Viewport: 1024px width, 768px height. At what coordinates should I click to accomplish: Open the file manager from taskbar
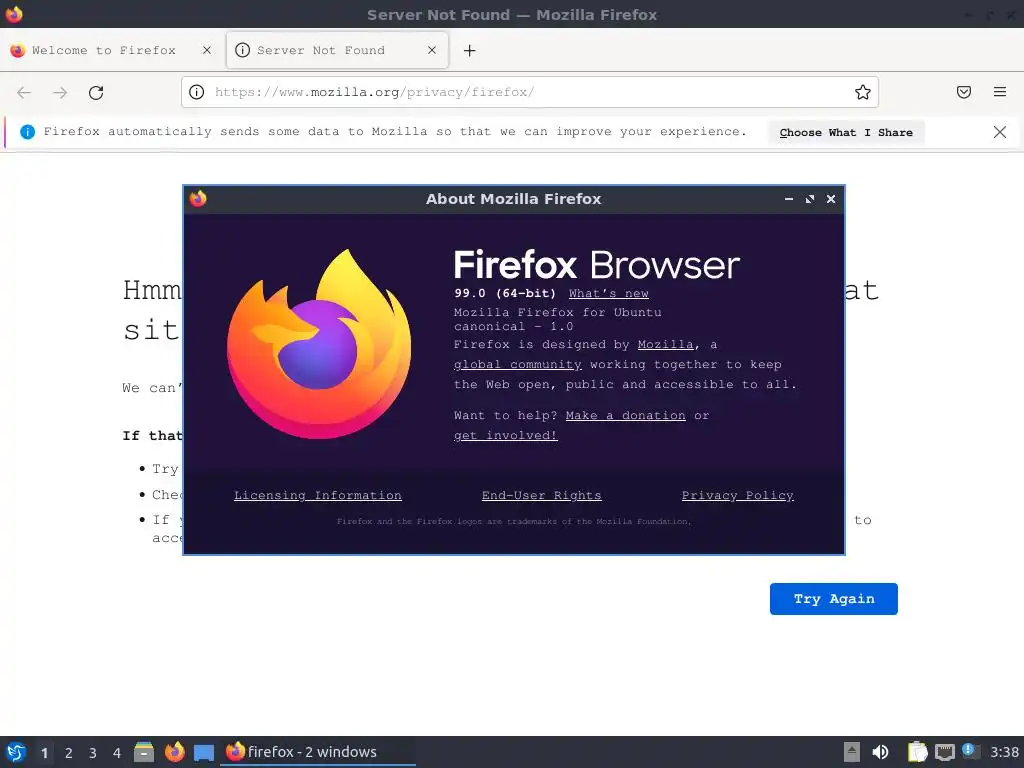point(144,752)
